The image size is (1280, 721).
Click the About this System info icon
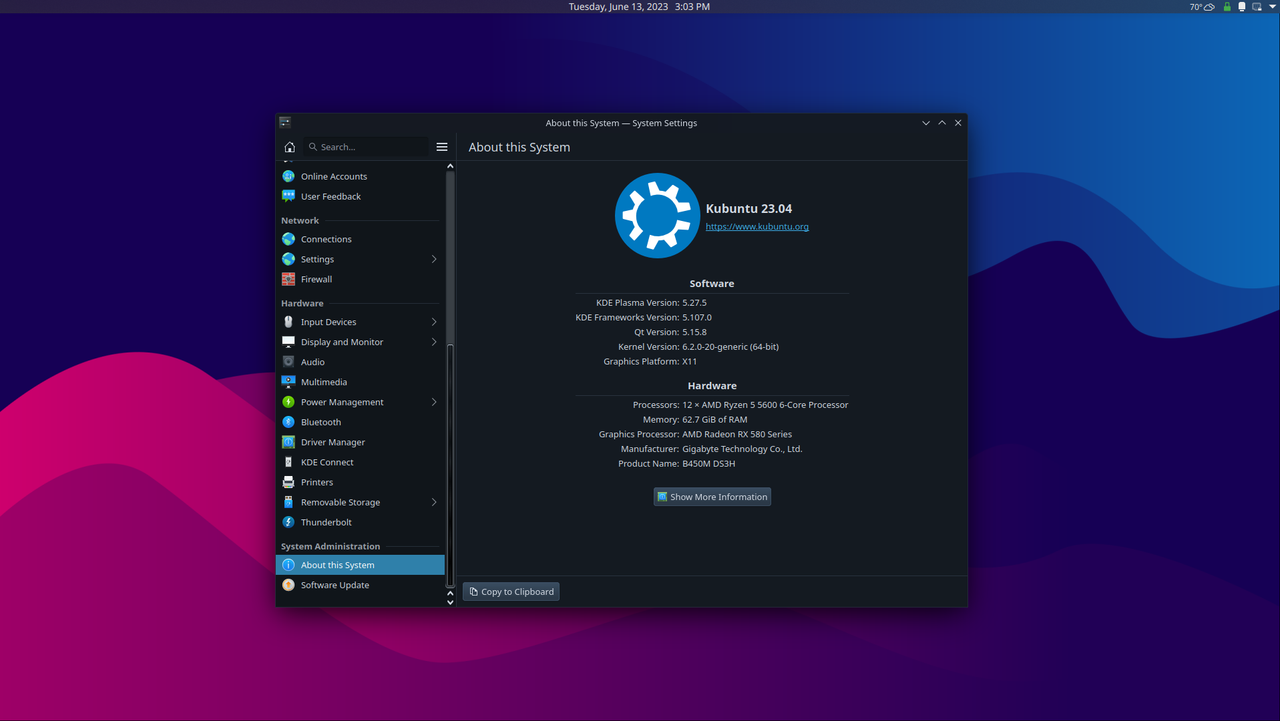[288, 565]
